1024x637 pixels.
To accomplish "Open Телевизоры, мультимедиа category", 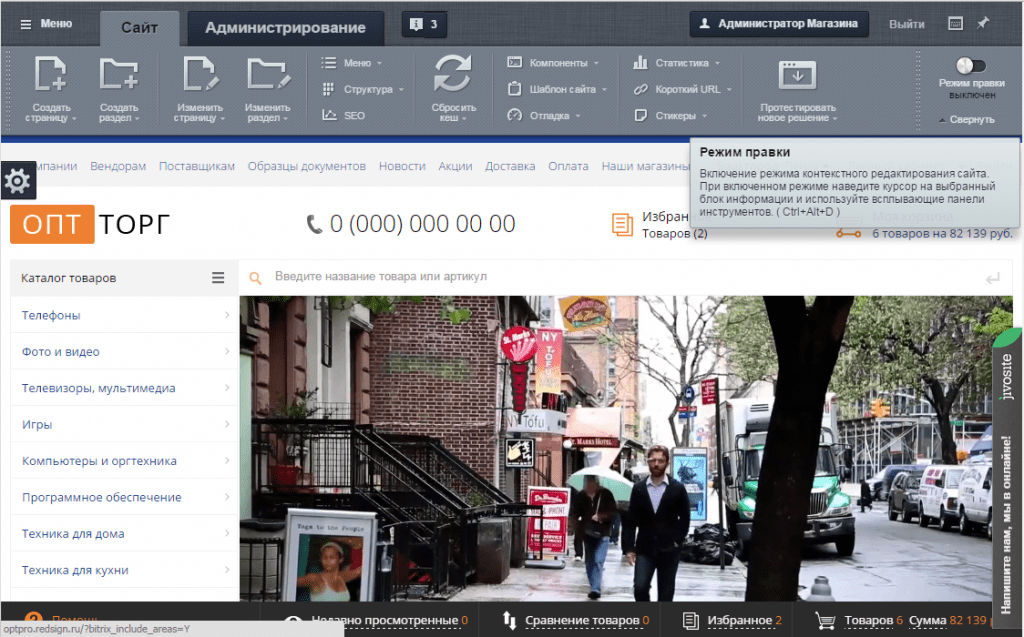I will [x=124, y=388].
